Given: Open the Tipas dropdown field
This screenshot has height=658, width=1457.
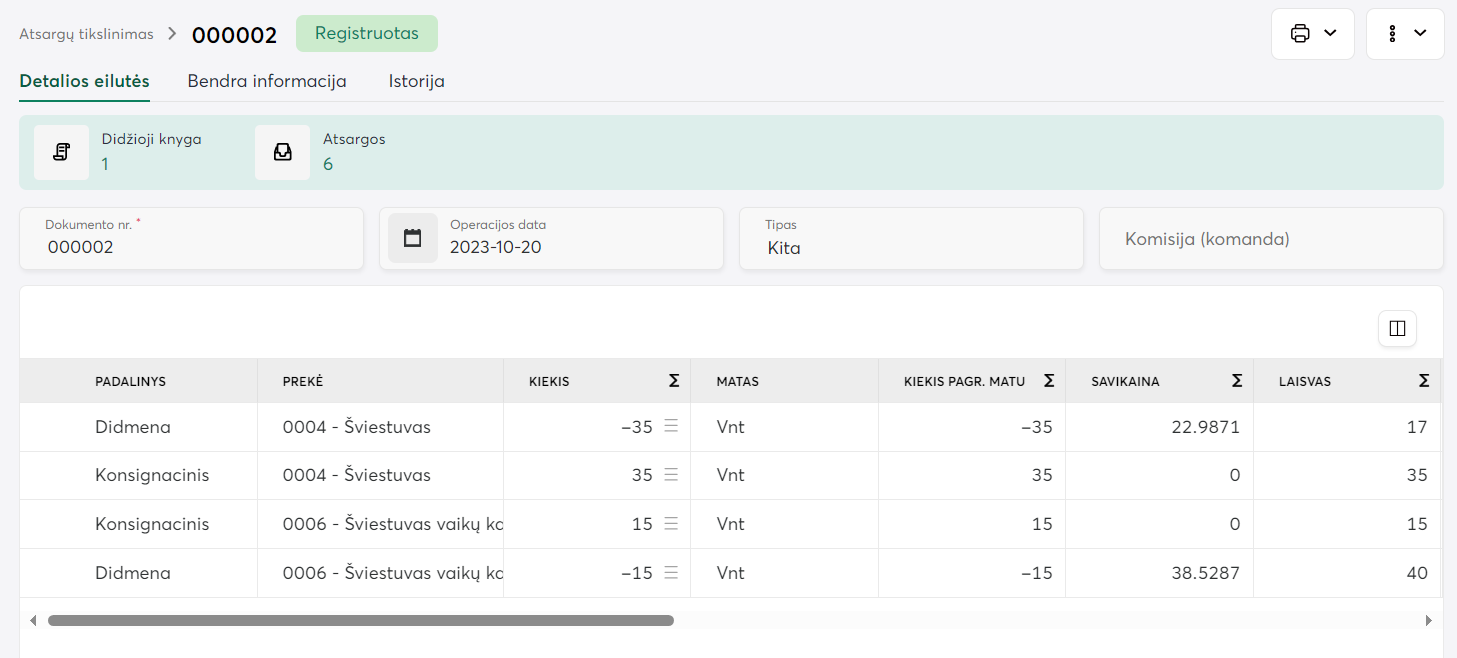Looking at the screenshot, I should pos(910,239).
